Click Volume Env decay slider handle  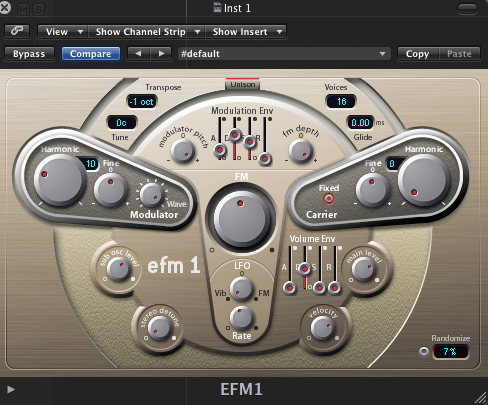(x=305, y=269)
